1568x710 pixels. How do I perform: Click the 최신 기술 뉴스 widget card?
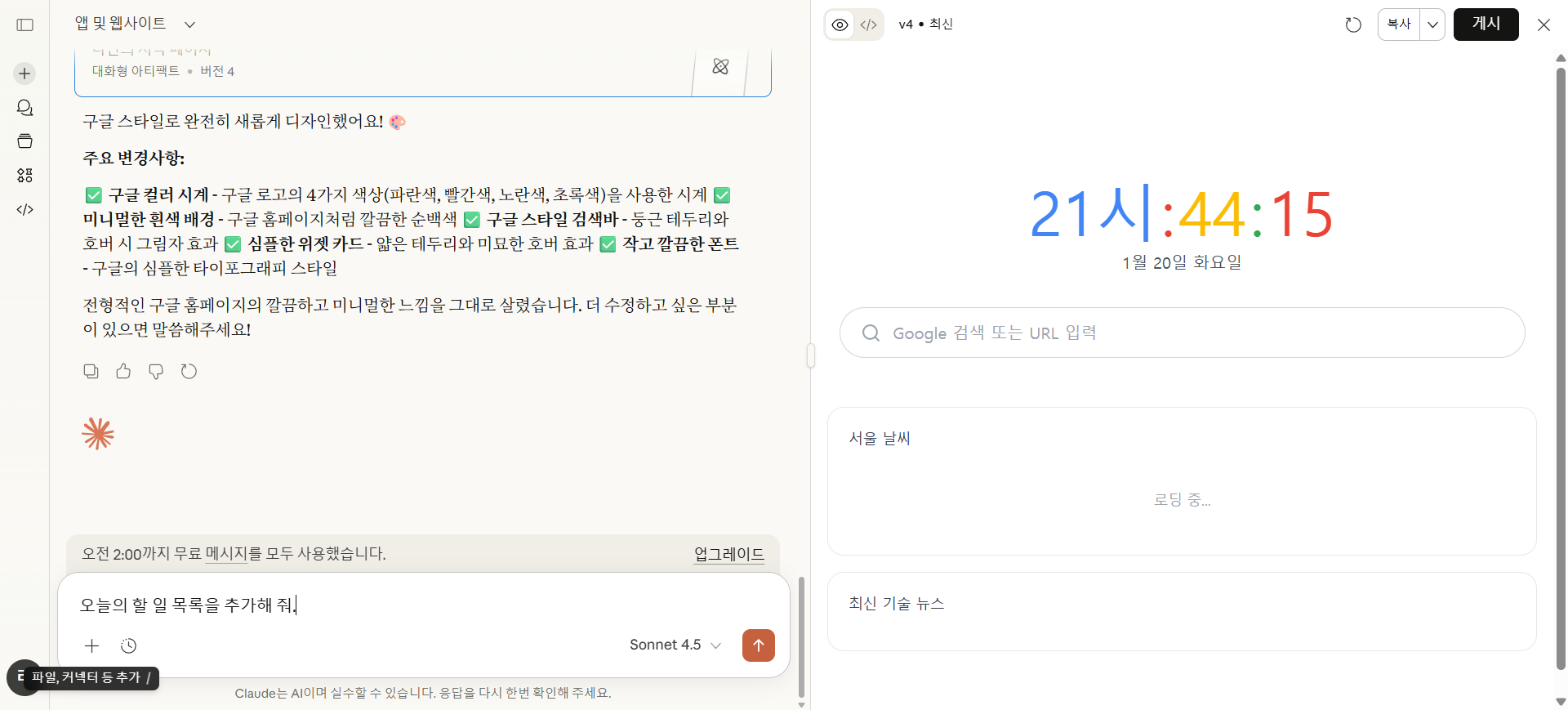pyautogui.click(x=1182, y=611)
